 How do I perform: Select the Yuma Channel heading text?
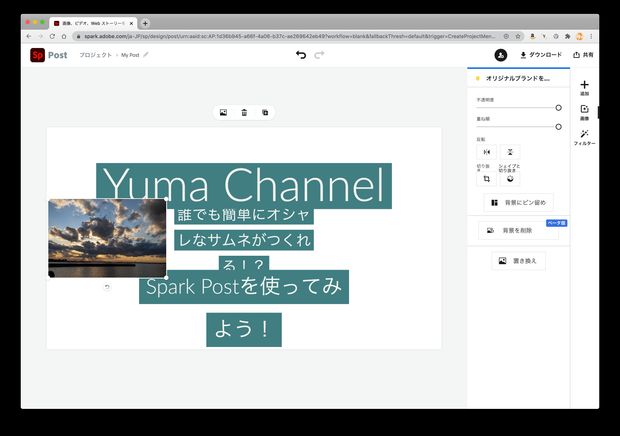tap(244, 185)
